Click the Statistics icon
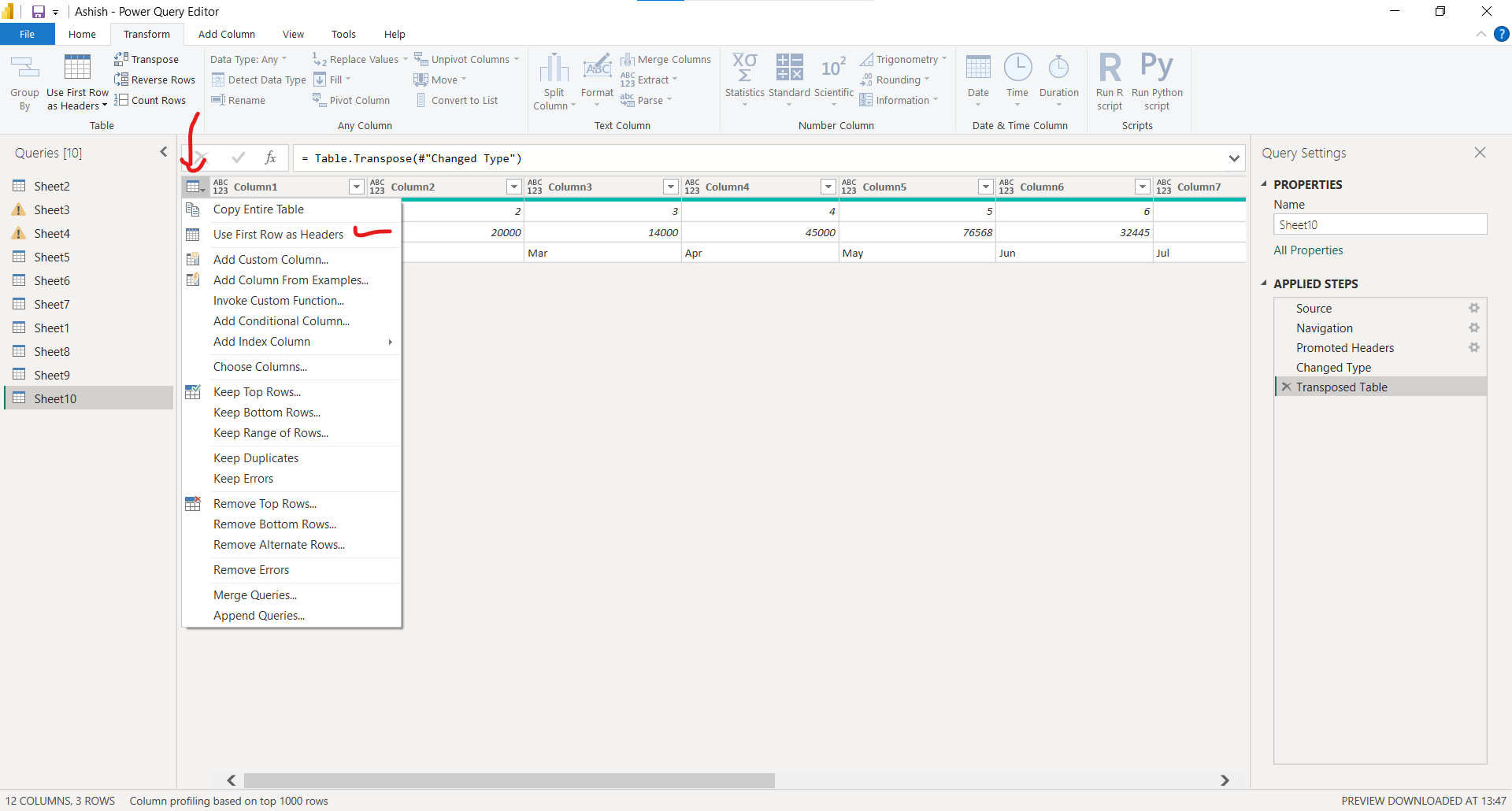 (x=744, y=69)
